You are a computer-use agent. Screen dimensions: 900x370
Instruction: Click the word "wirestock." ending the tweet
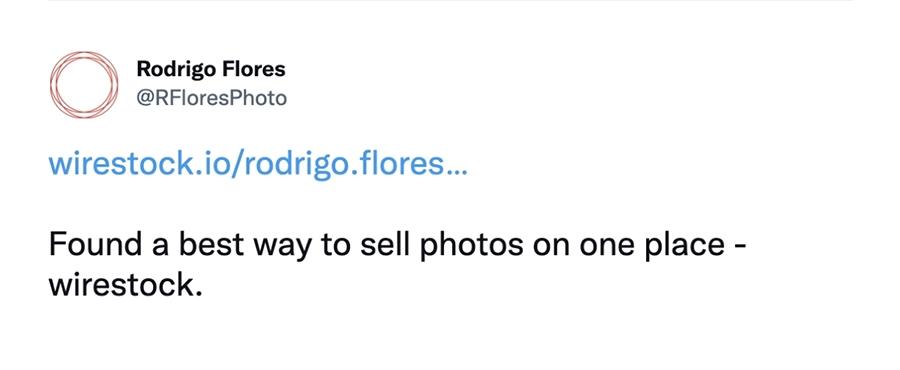click(x=126, y=285)
